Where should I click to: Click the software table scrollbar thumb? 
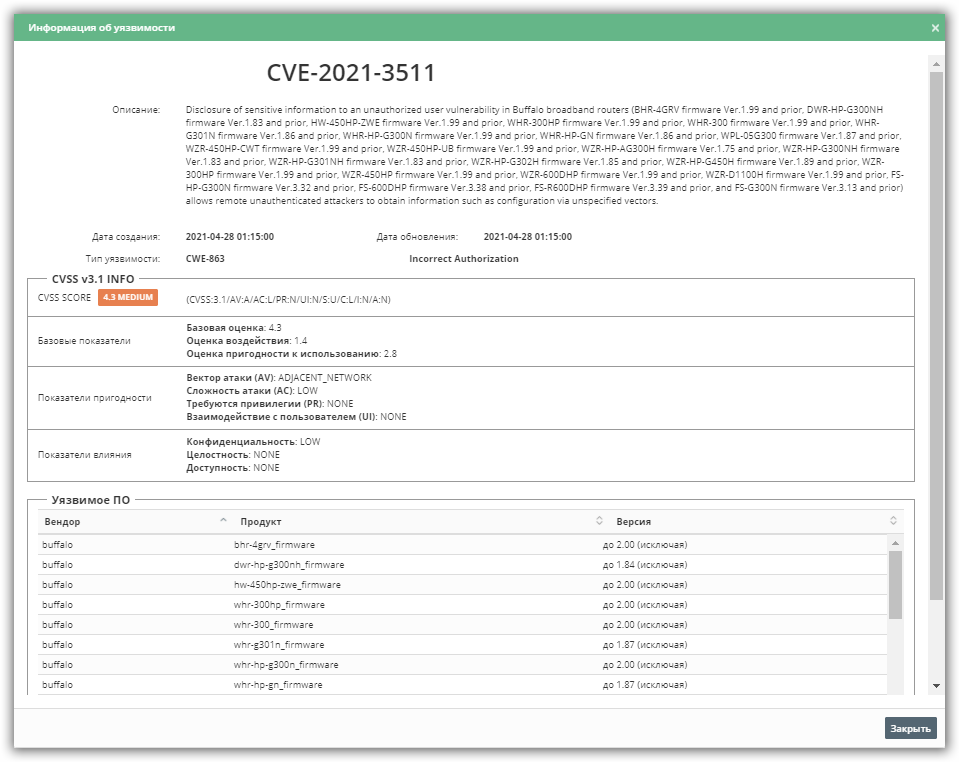tap(895, 585)
